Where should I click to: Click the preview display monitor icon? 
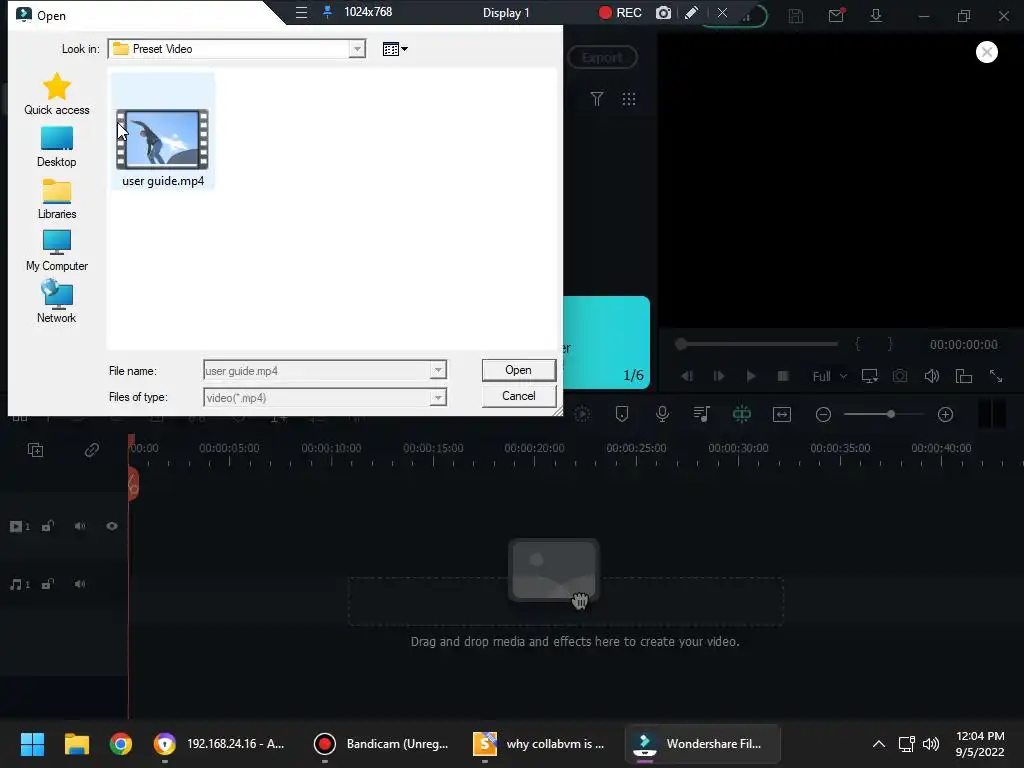(x=869, y=376)
